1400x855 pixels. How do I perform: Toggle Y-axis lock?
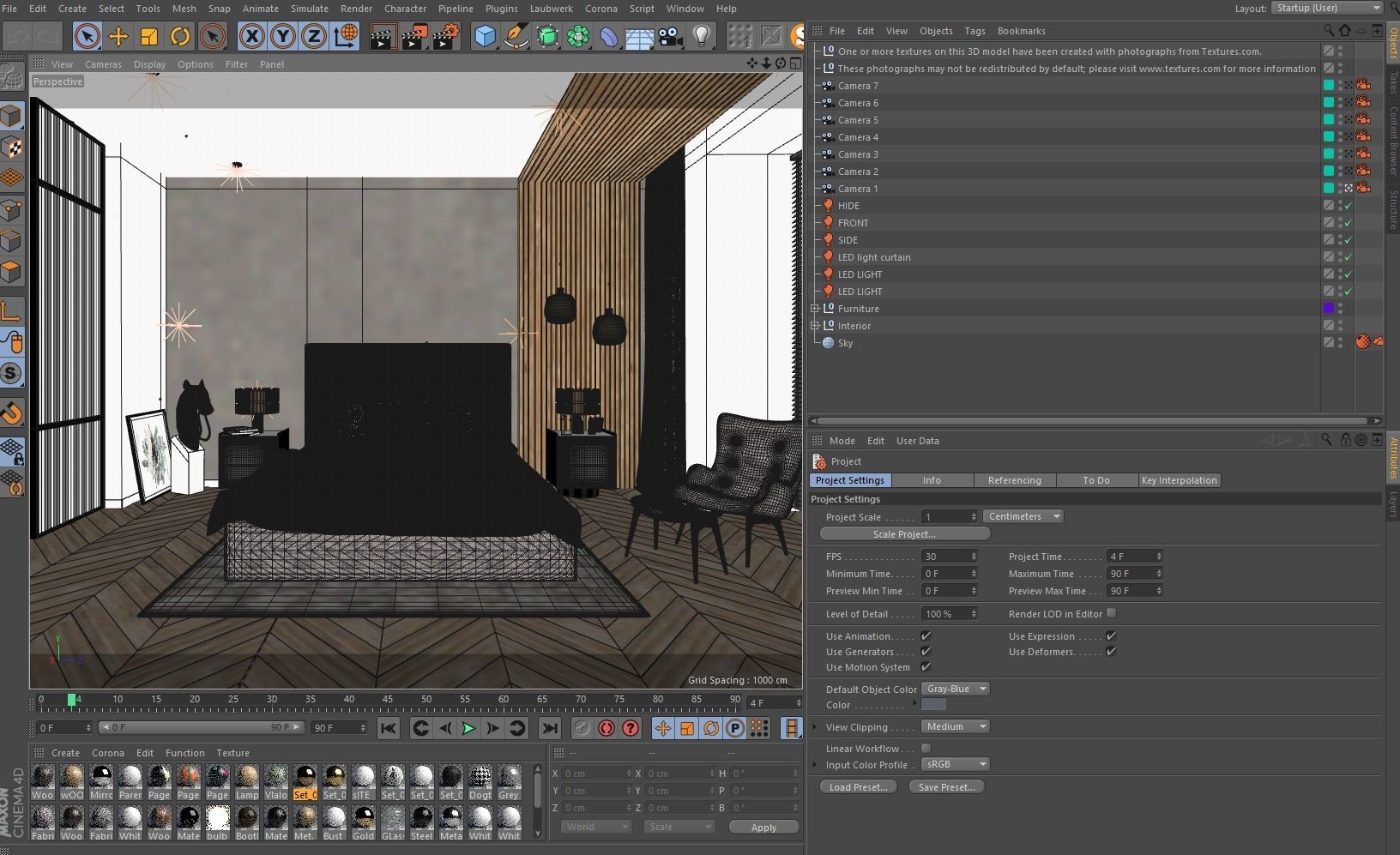click(x=282, y=36)
